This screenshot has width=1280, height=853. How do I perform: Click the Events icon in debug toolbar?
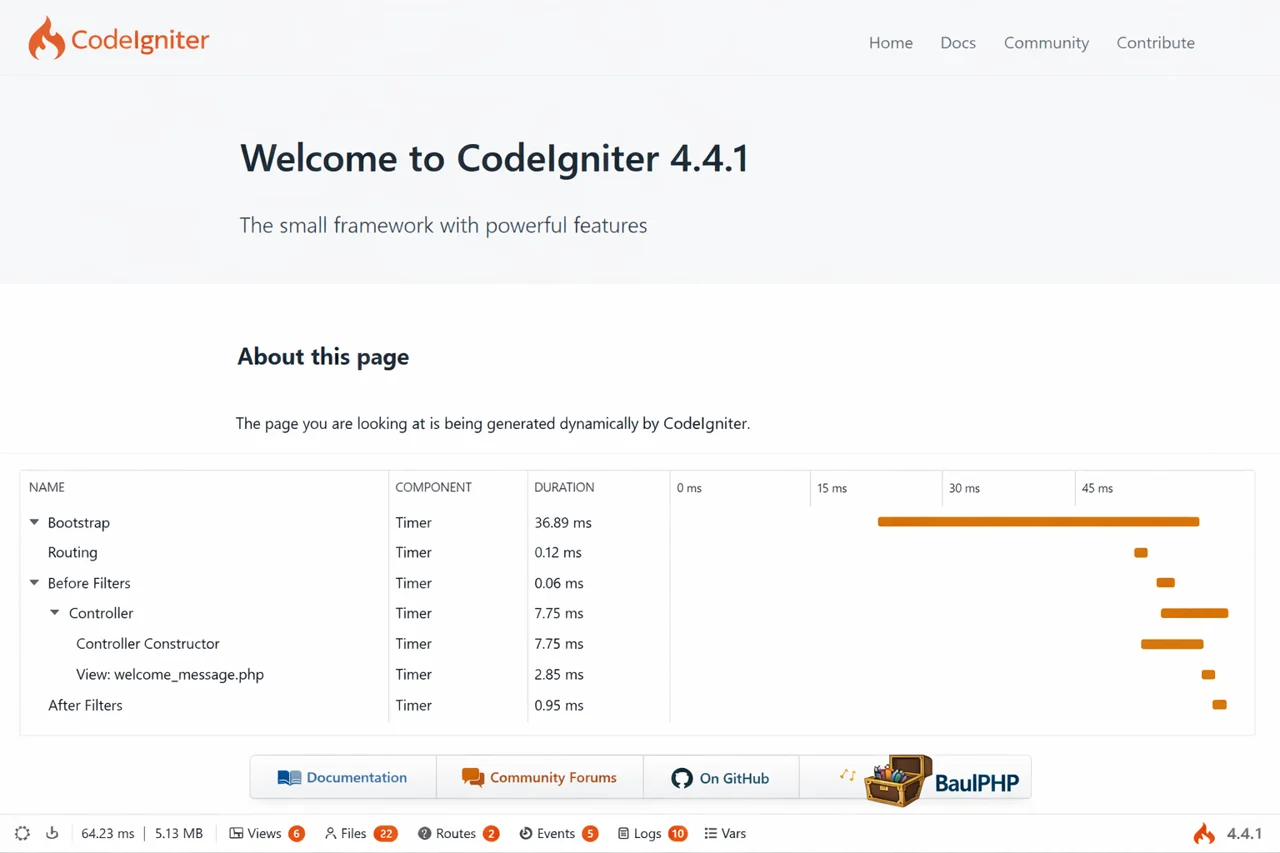(525, 833)
